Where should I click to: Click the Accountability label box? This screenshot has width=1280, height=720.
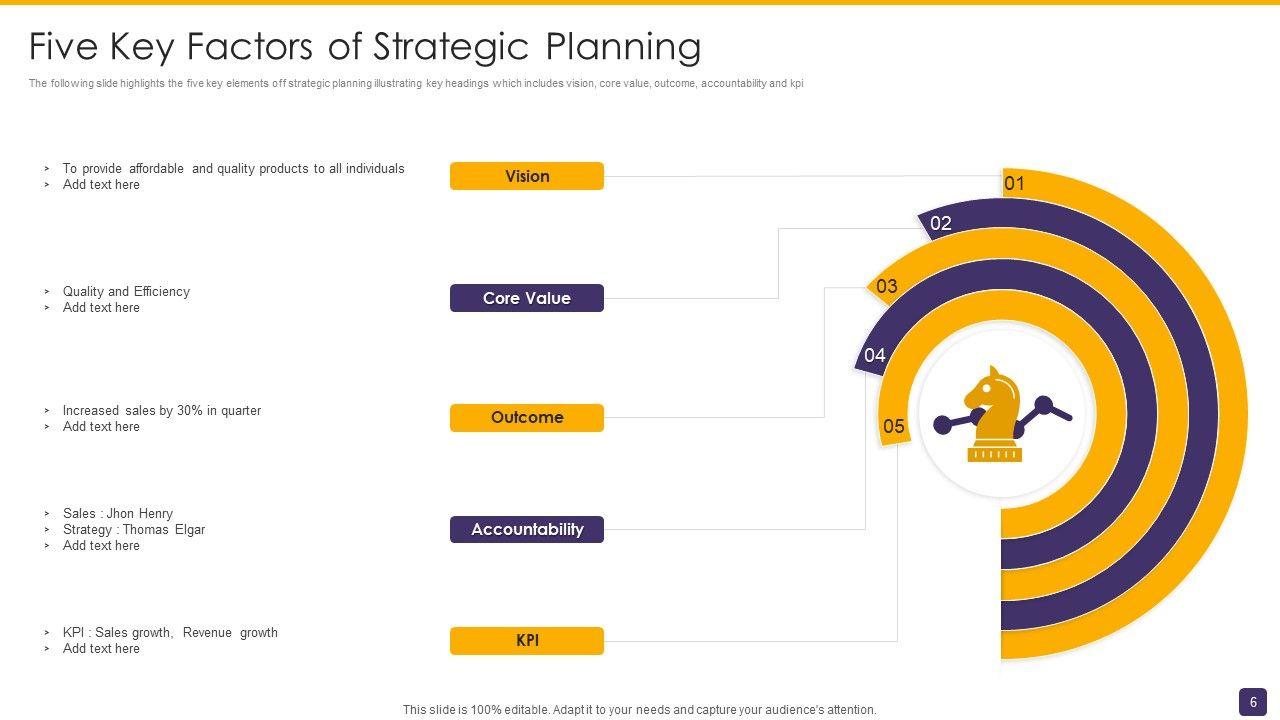point(527,529)
